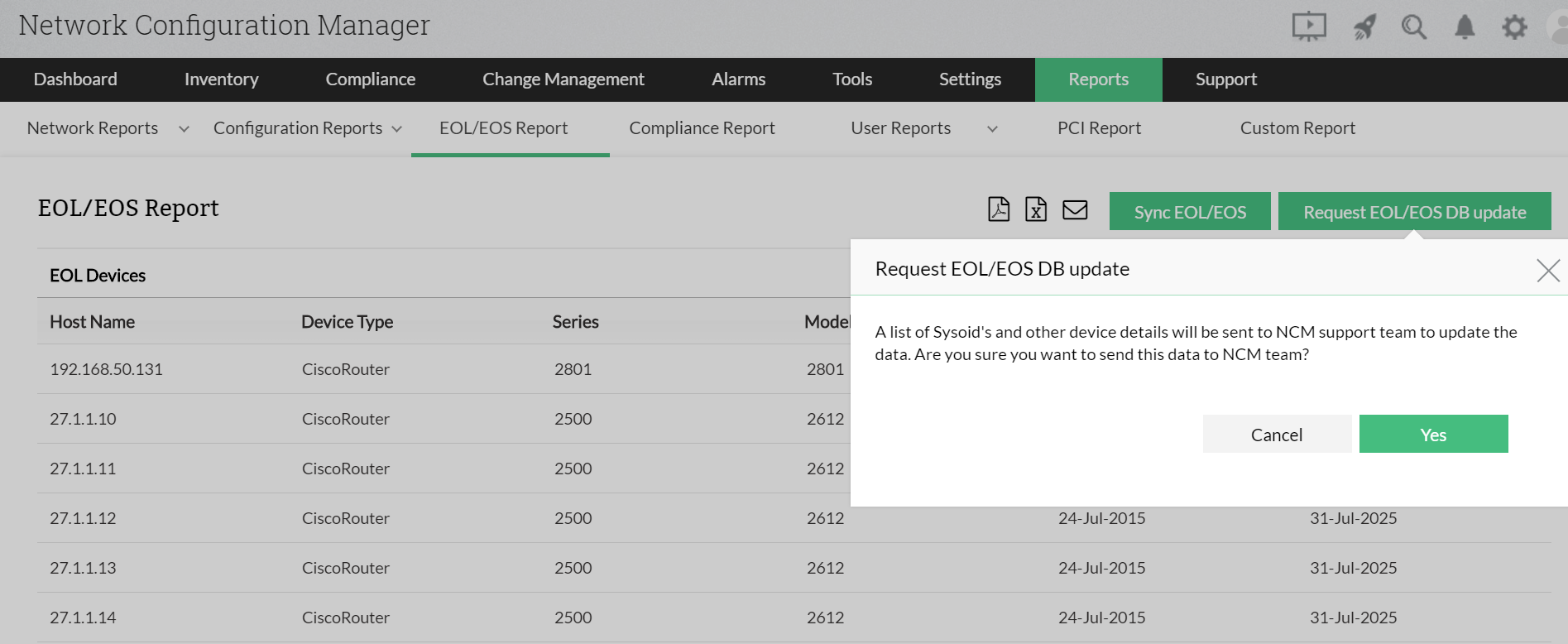Export the EOL/EOS report as PDF
This screenshot has height=644, width=1568.
pyautogui.click(x=999, y=209)
